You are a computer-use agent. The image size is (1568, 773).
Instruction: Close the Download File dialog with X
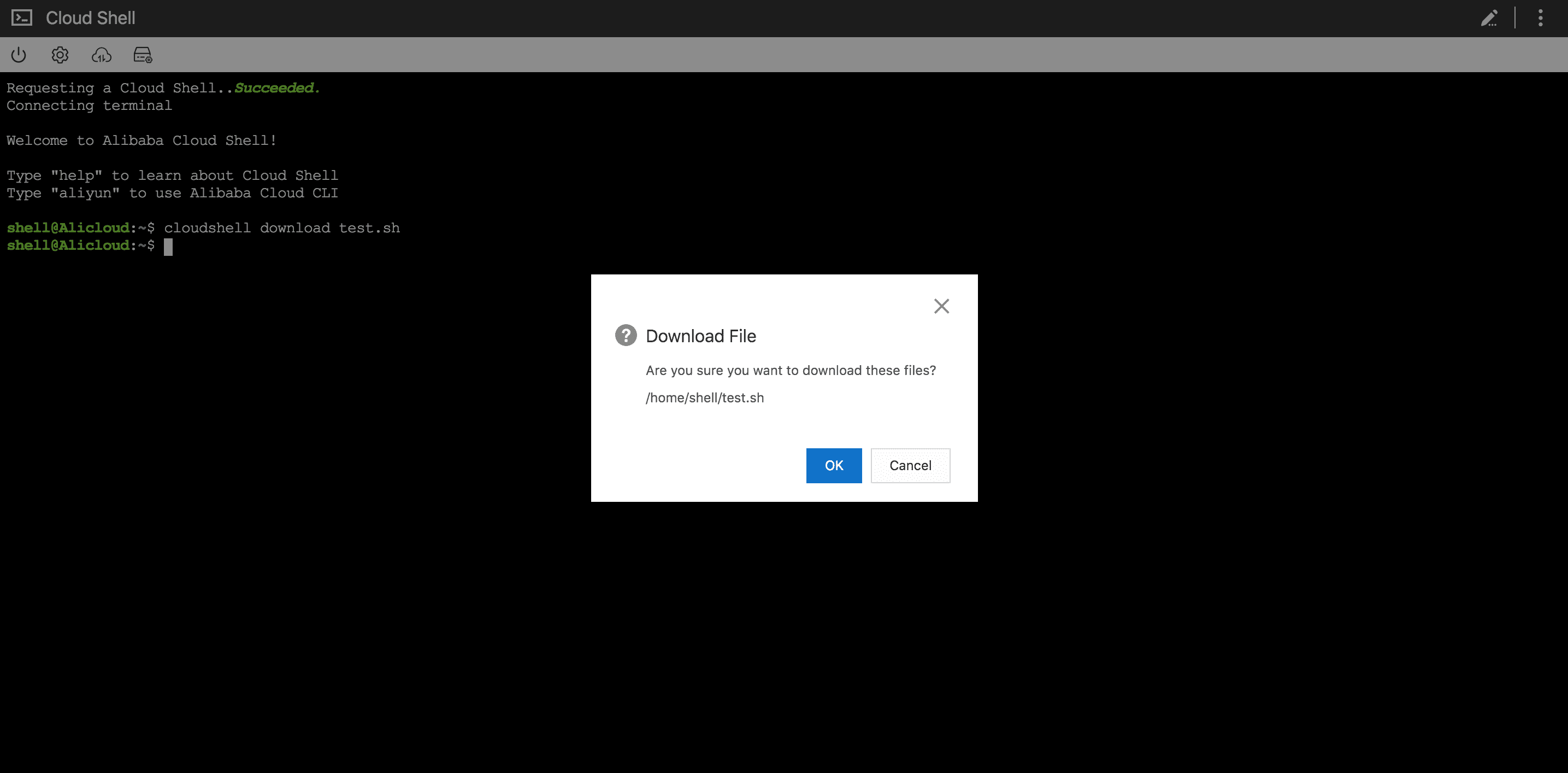941,306
